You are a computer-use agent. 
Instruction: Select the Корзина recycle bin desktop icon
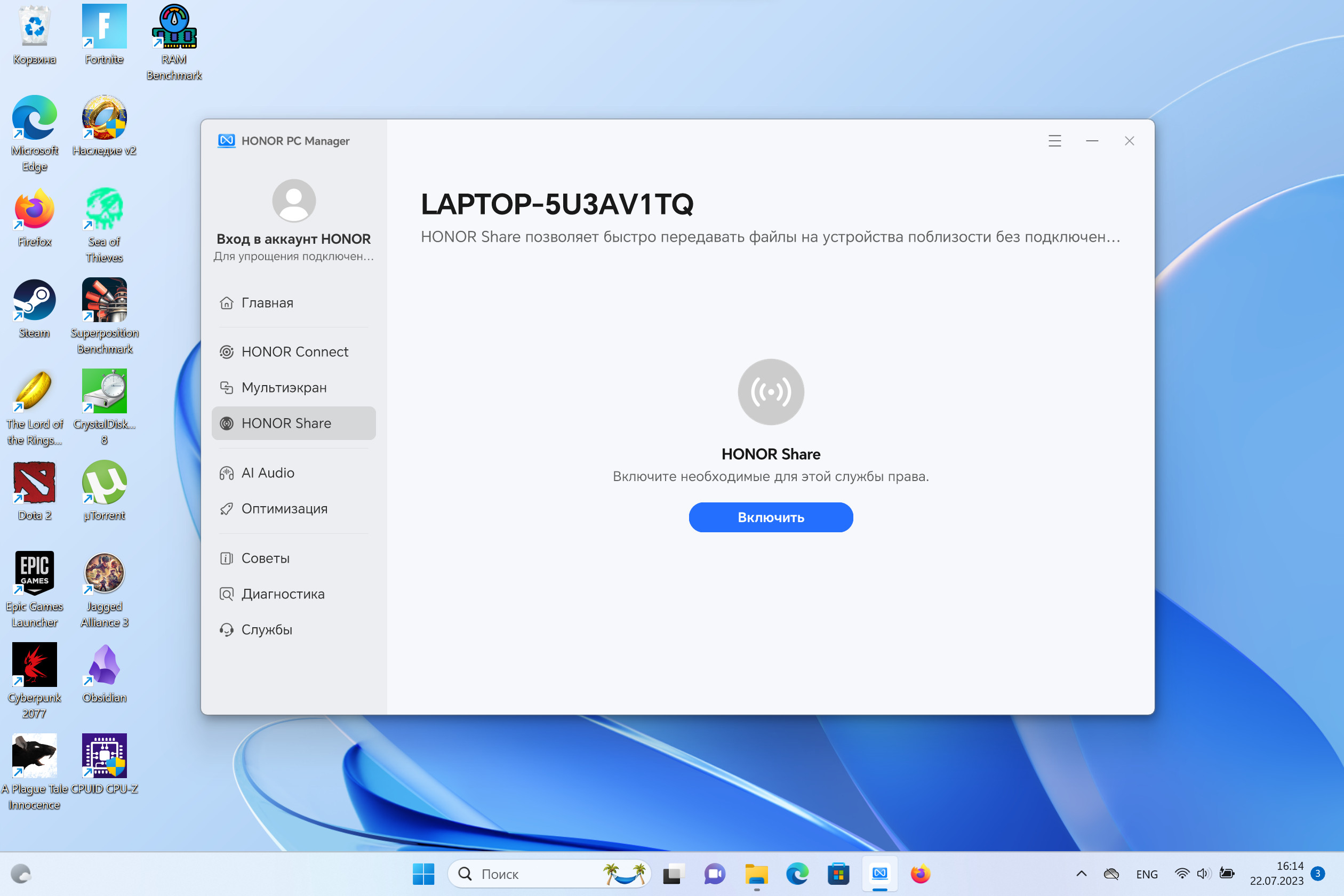pos(34,35)
